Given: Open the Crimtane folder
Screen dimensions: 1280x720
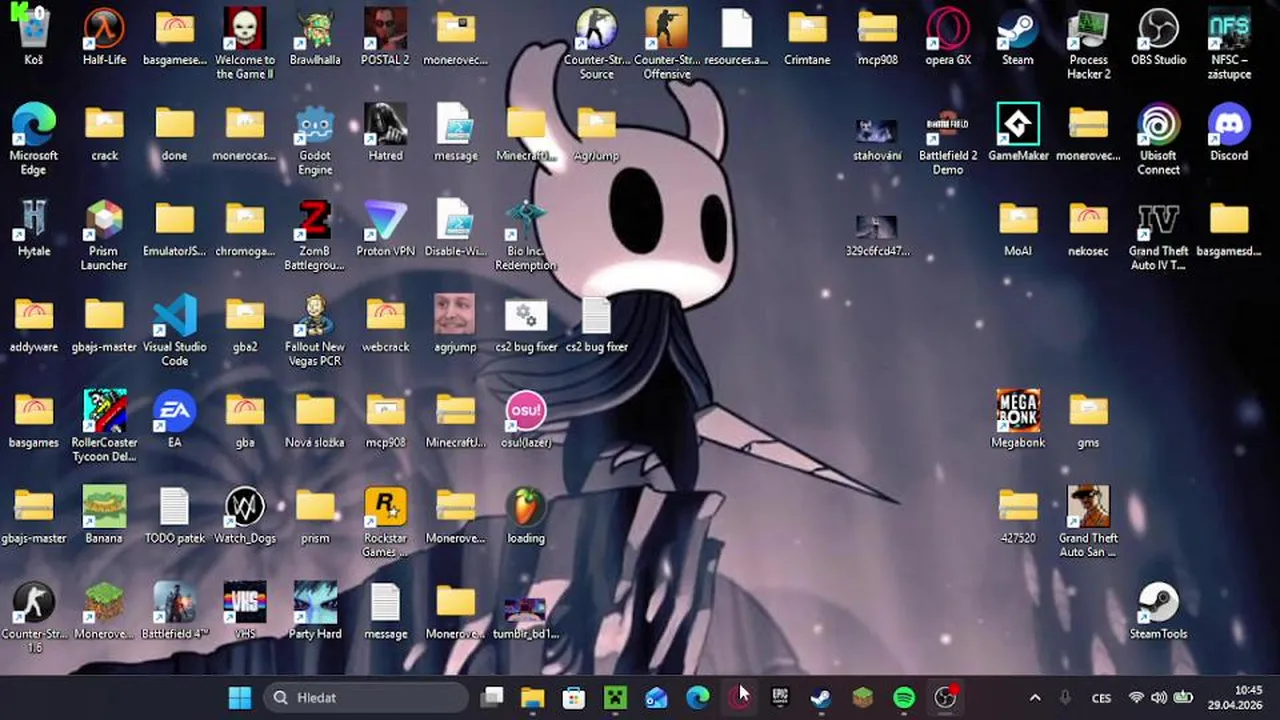Looking at the screenshot, I should click(x=807, y=37).
